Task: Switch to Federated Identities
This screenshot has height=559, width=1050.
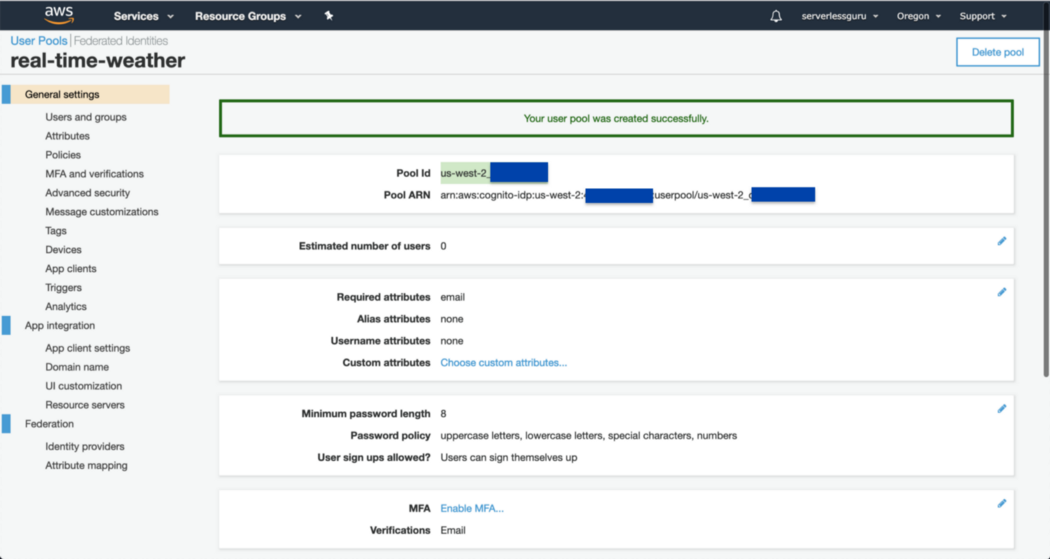Action: (121, 41)
